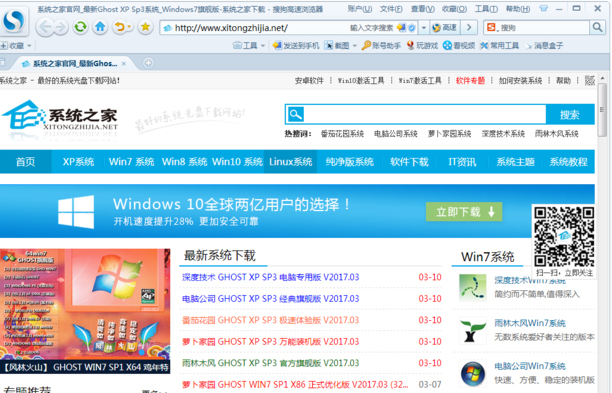Click the 风林火山 GHOST WIN7 promo image

(x=85, y=311)
